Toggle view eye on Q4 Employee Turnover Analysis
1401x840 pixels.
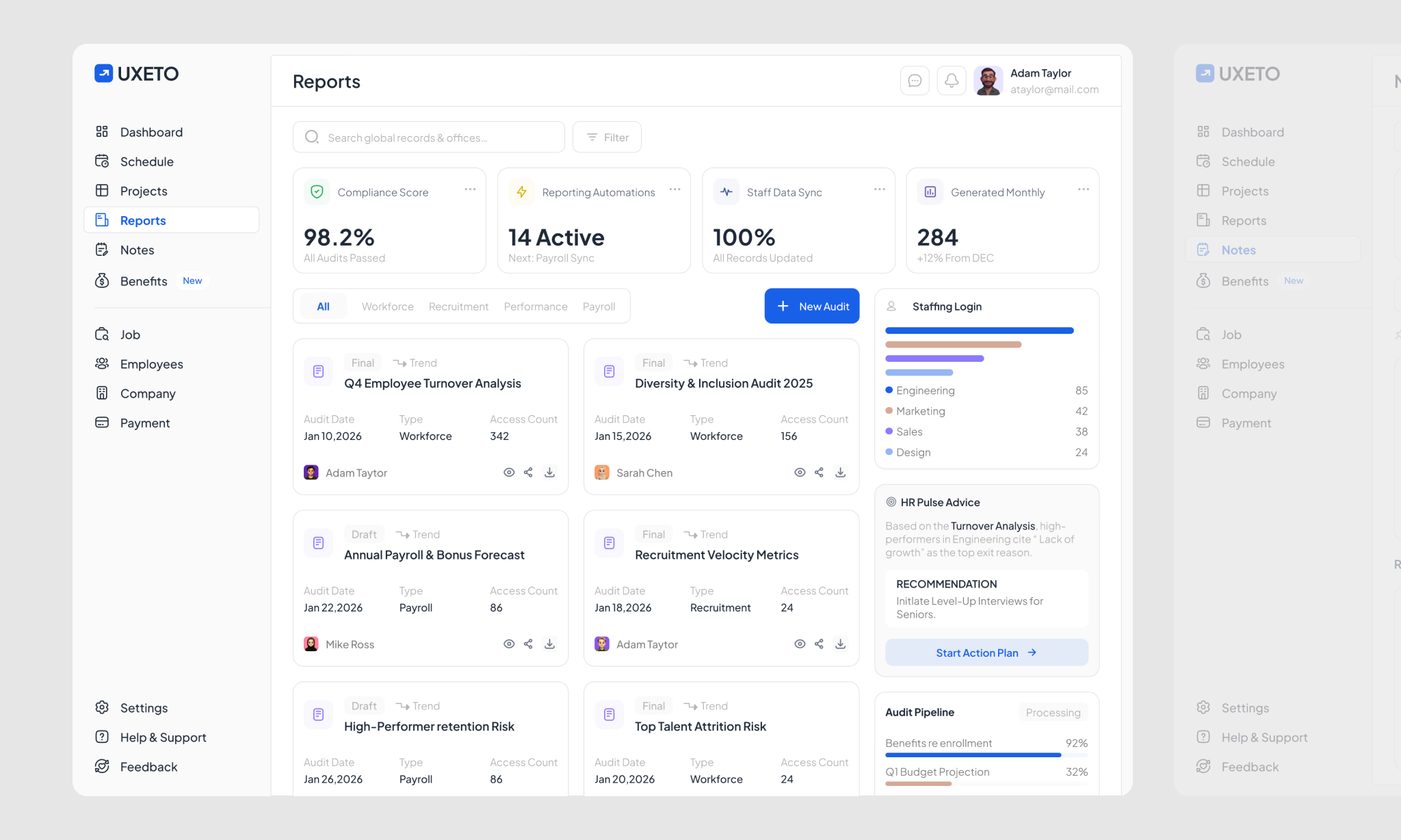tap(509, 473)
